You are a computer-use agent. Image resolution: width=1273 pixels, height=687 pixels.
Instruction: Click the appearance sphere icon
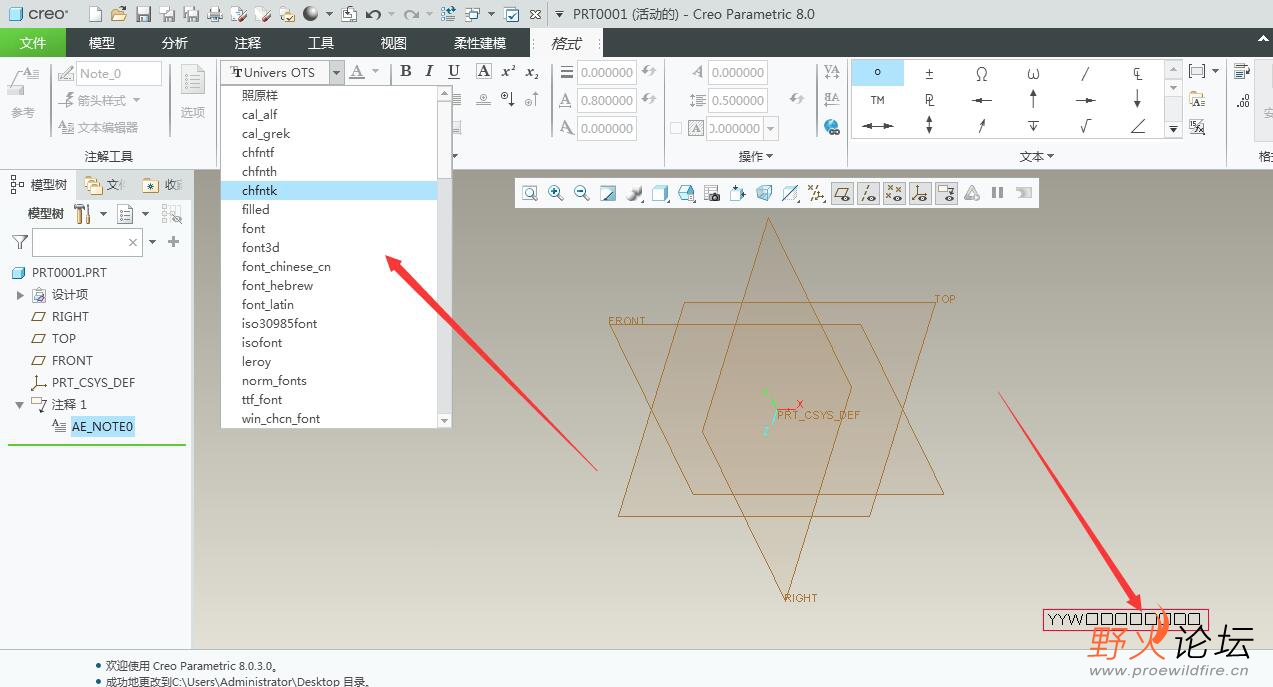click(310, 14)
